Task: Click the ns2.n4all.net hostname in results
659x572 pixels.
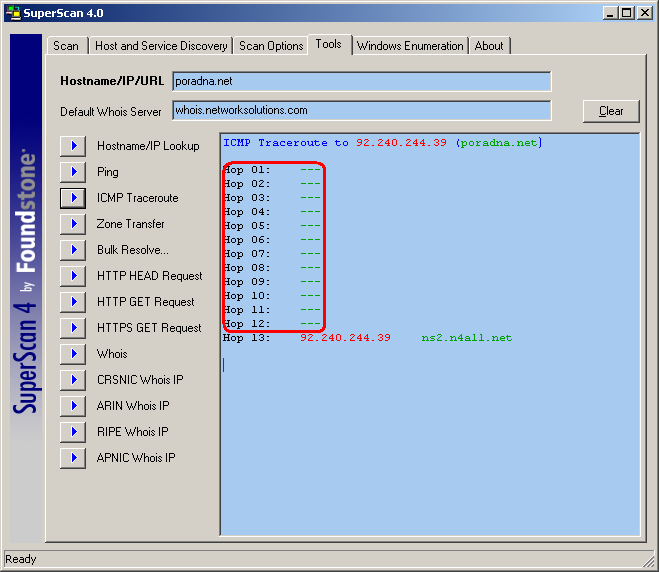Action: [467, 338]
